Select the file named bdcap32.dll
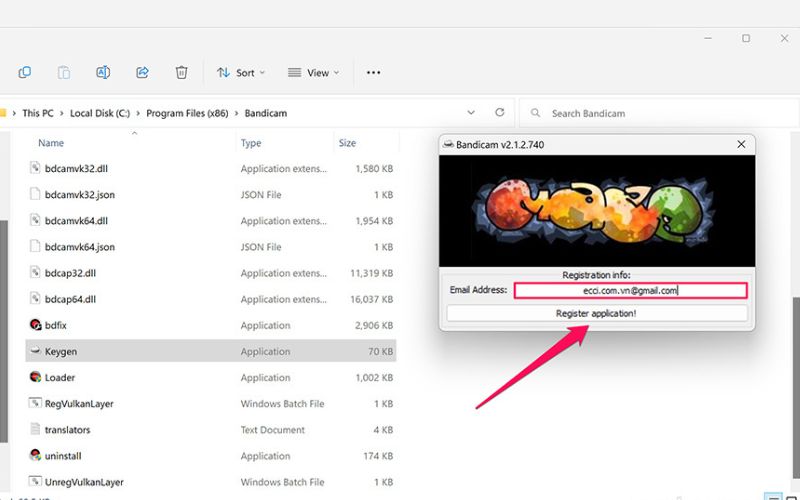 pyautogui.click(x=211, y=272)
